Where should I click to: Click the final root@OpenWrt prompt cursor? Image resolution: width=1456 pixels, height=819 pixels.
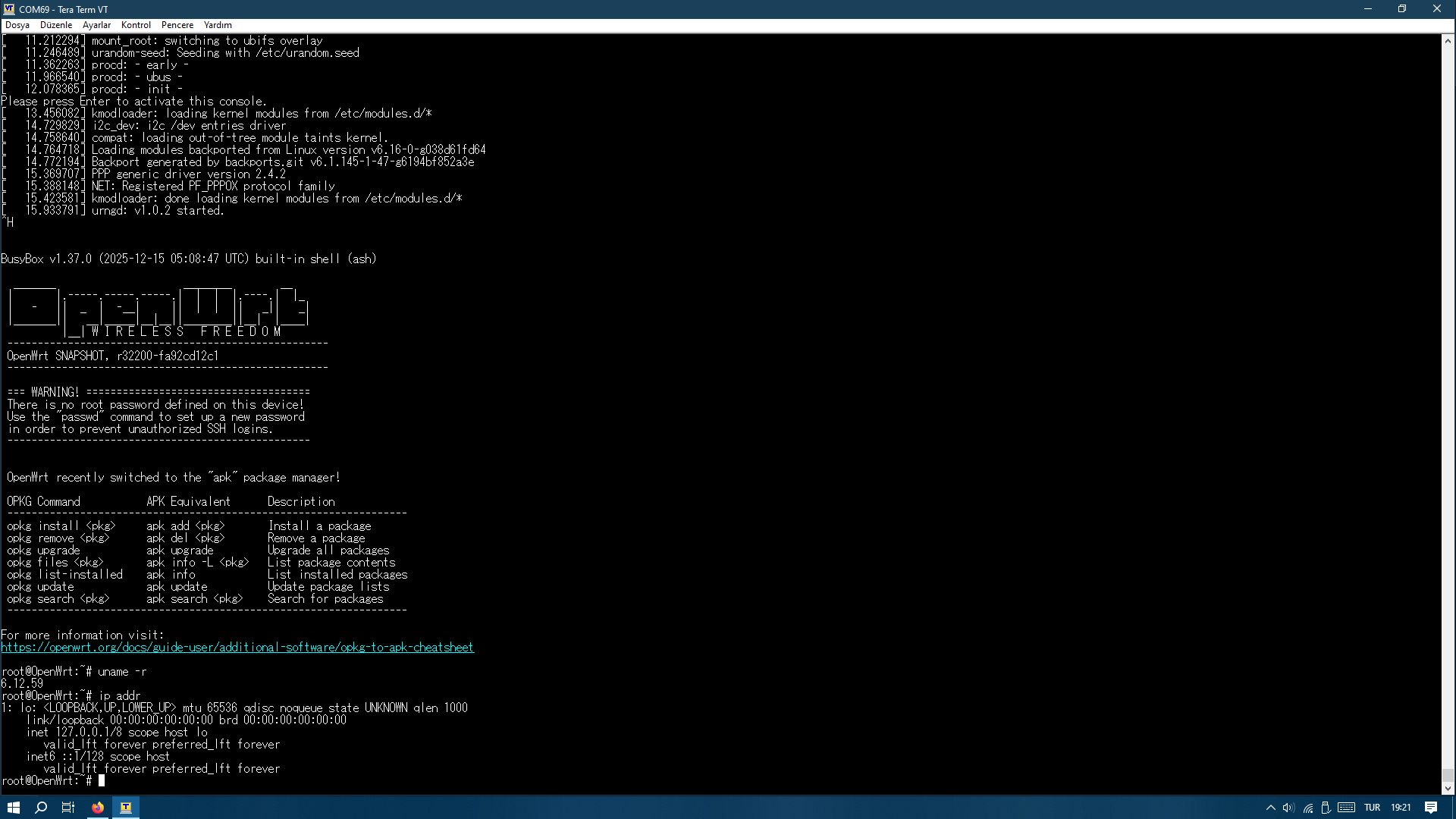click(102, 781)
